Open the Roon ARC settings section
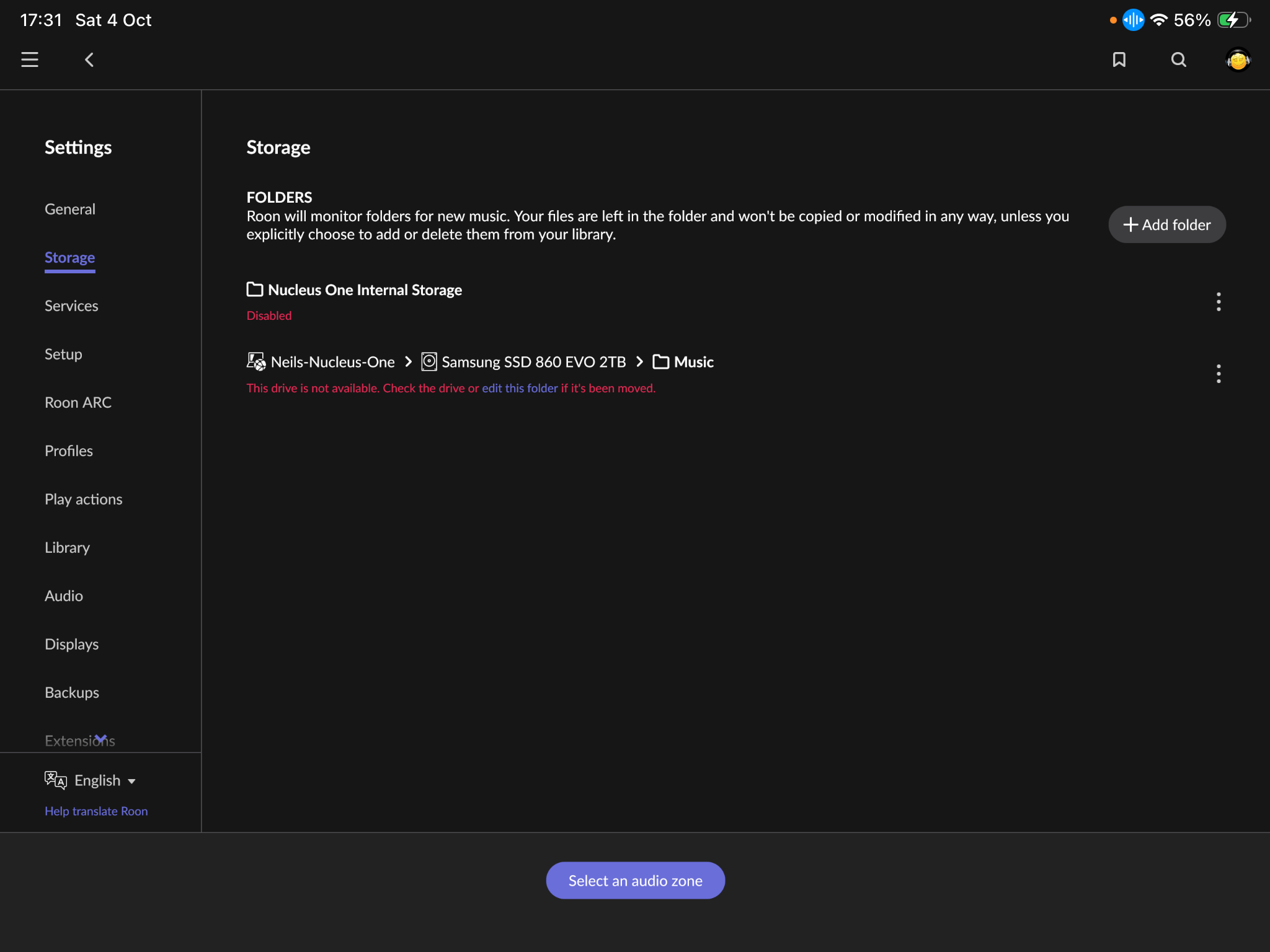Screen dimensions: 1270x952 click(78, 402)
